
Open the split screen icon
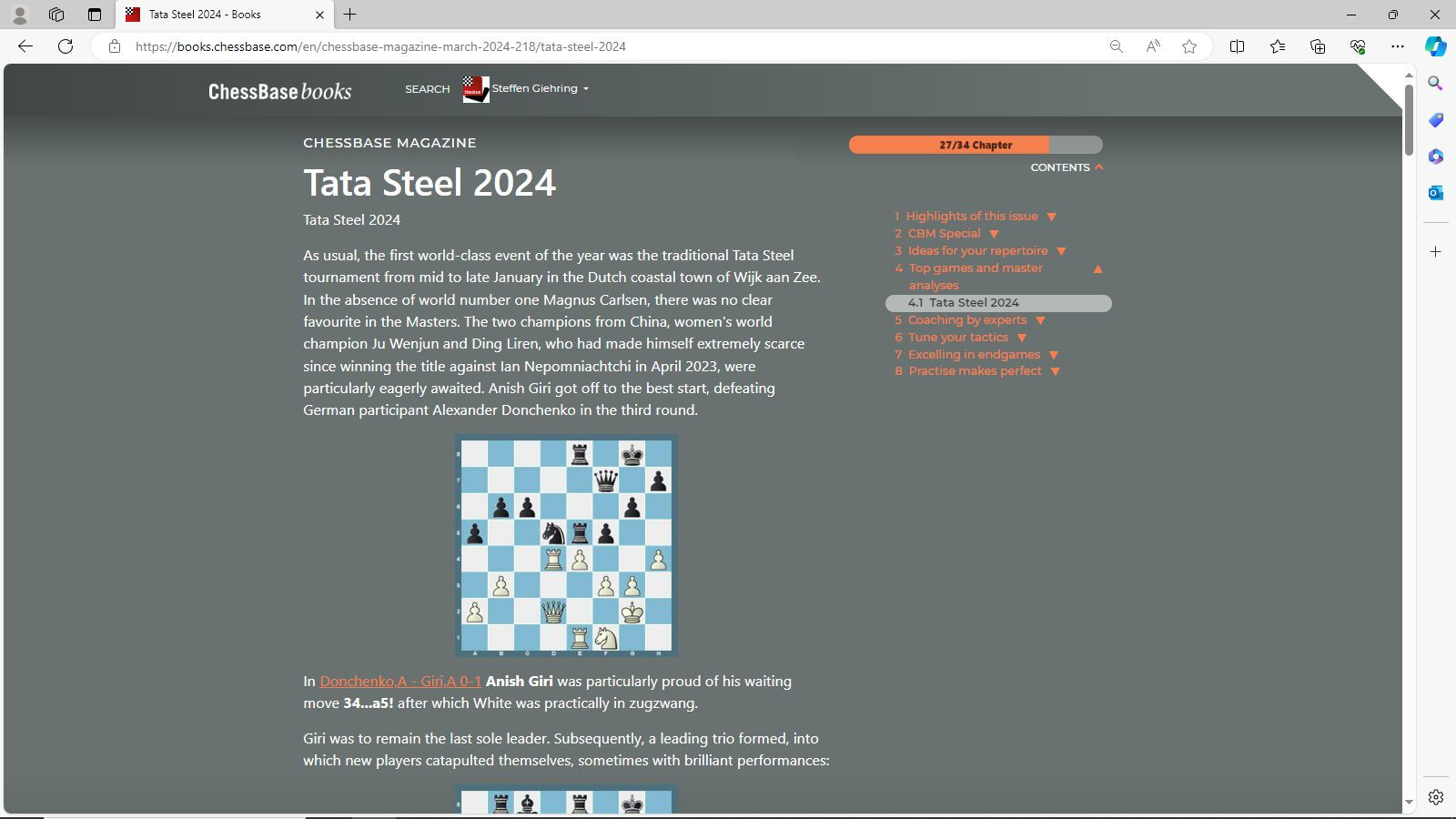click(1237, 46)
